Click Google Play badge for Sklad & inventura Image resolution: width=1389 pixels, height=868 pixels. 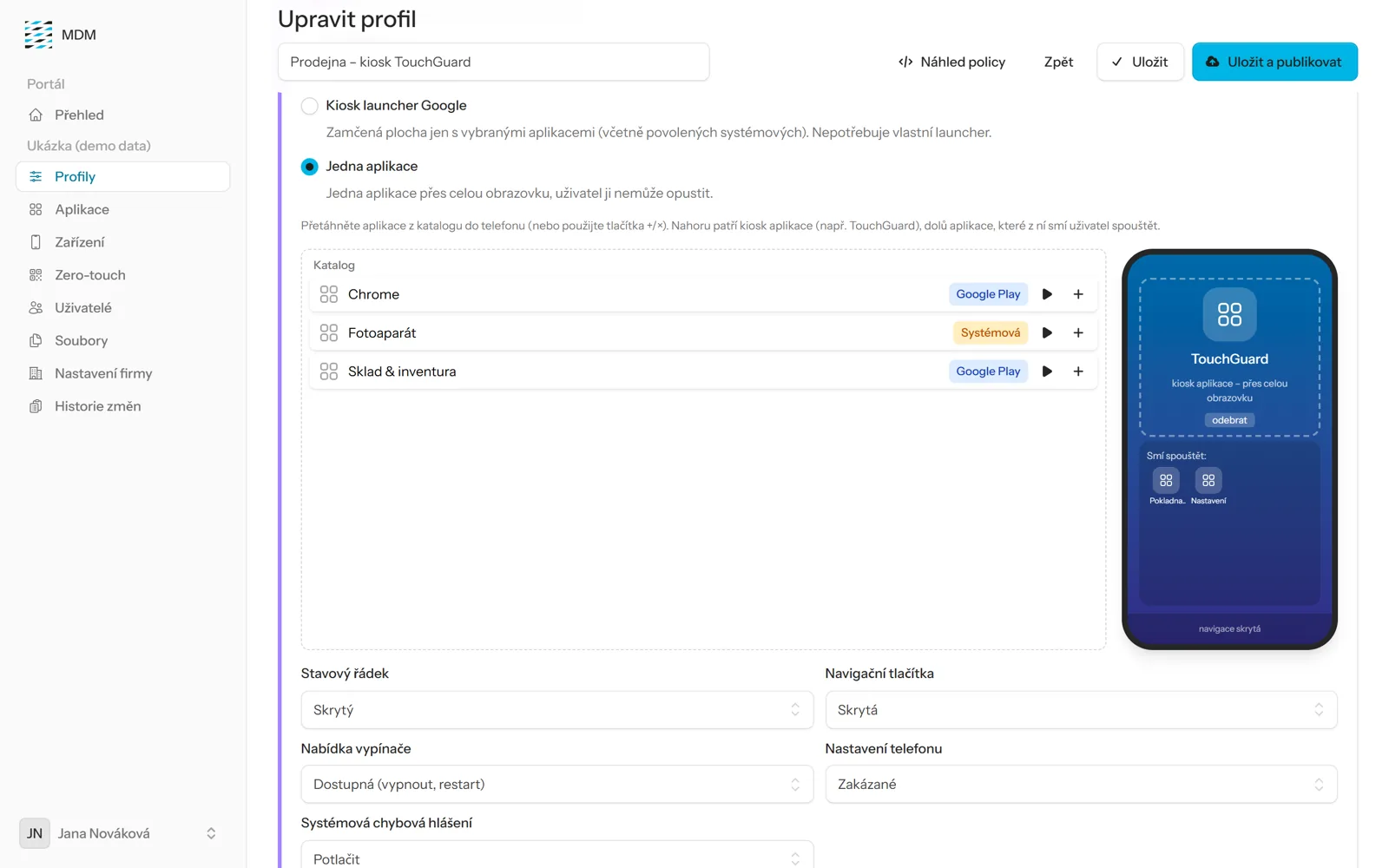pyautogui.click(x=988, y=372)
